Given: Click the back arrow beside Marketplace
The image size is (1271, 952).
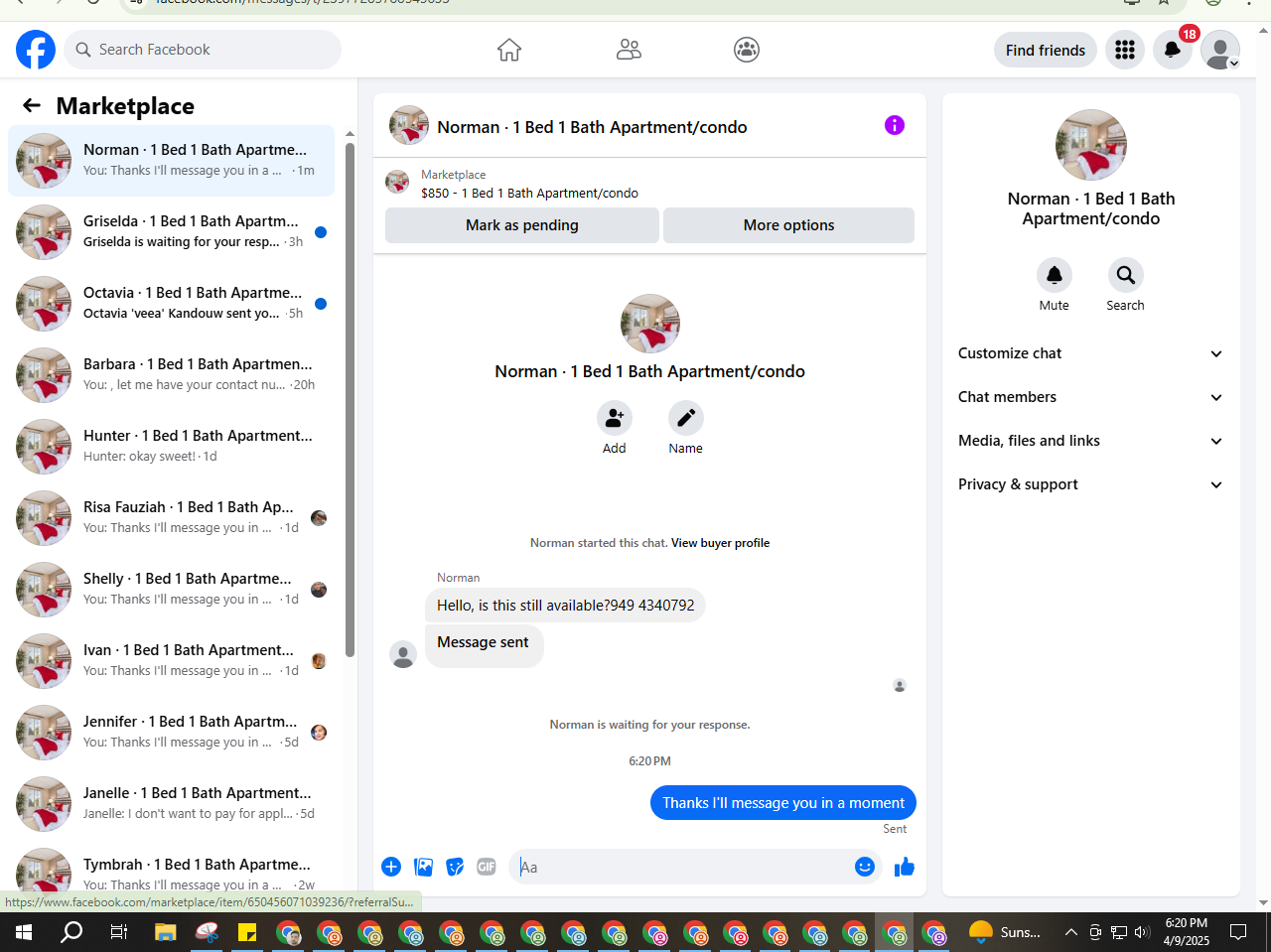Looking at the screenshot, I should pos(32,105).
